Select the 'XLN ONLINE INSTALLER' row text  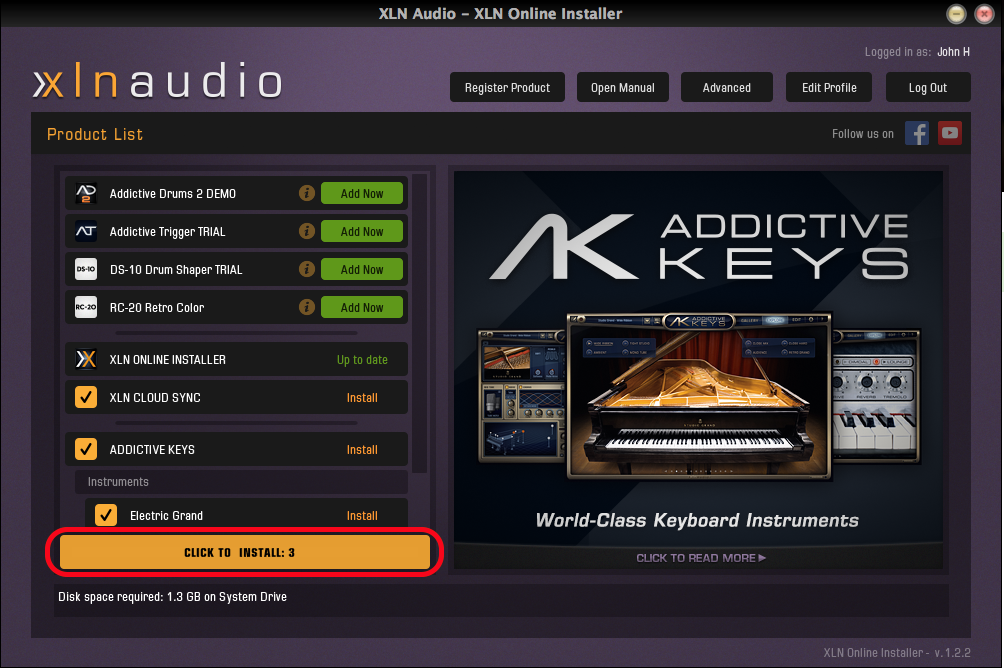click(x=168, y=360)
